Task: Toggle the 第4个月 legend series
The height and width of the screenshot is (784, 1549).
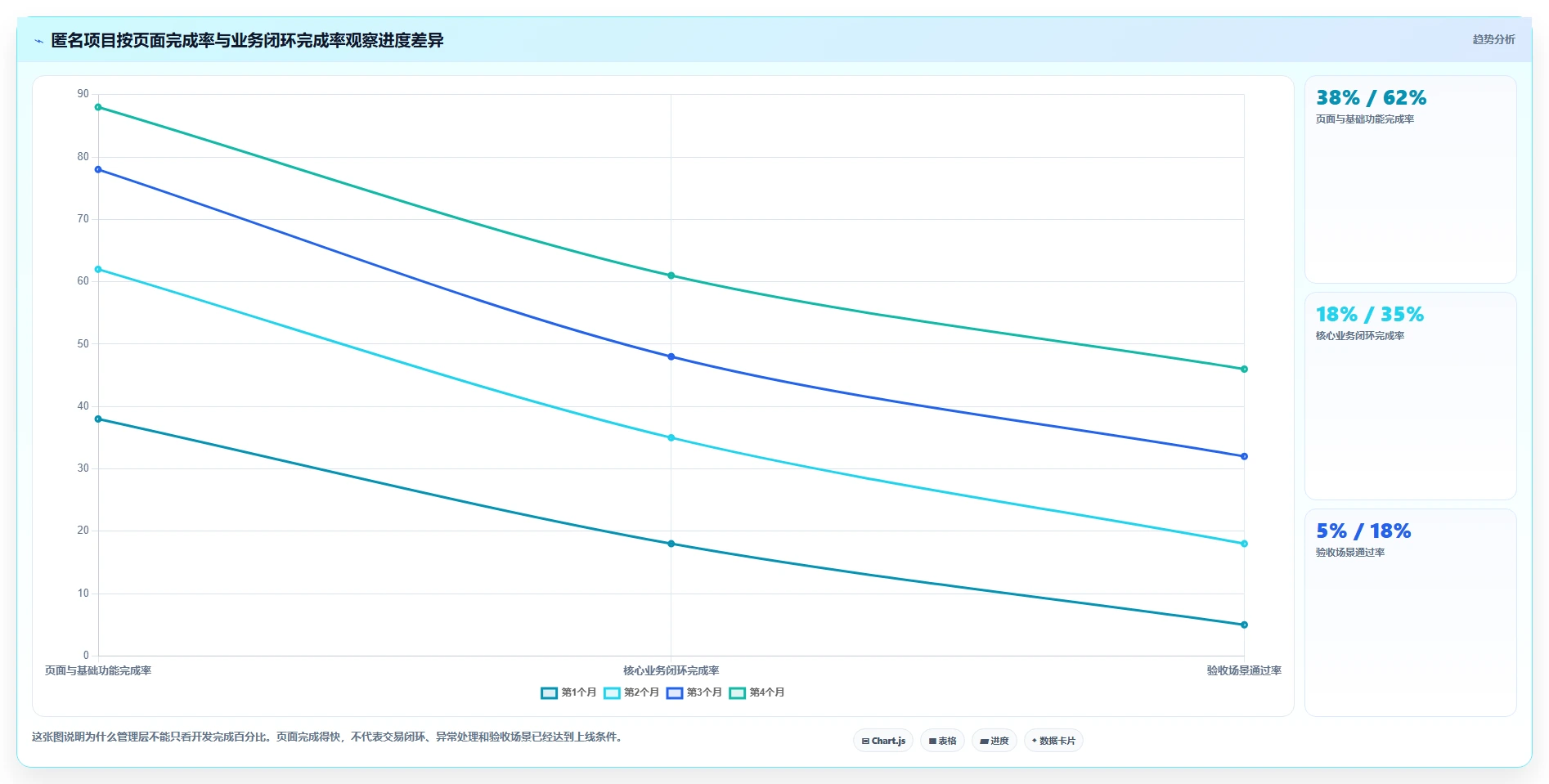Action: [x=757, y=692]
